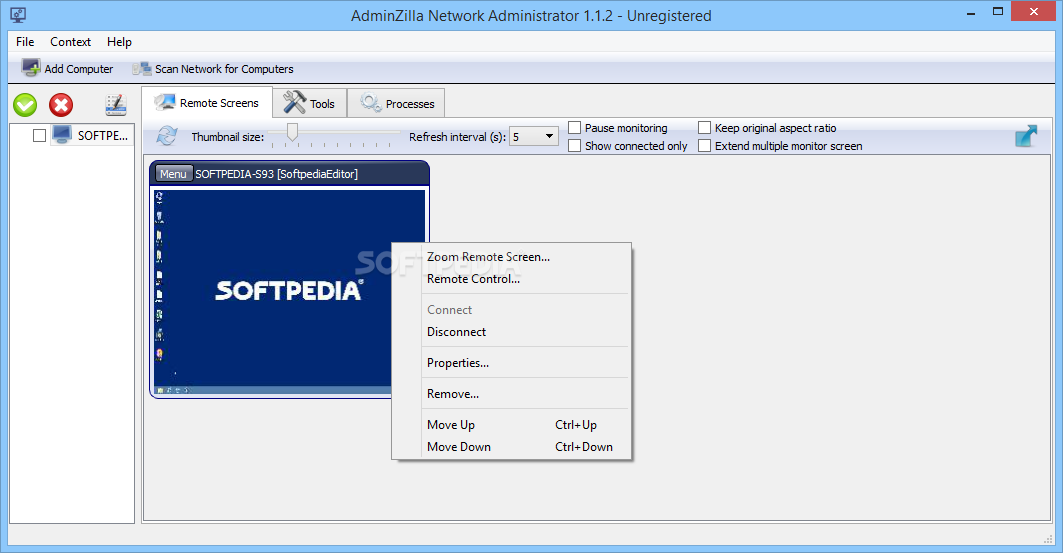The image size is (1063, 553).
Task: Enable Pause monitoring checkbox
Action: click(574, 127)
